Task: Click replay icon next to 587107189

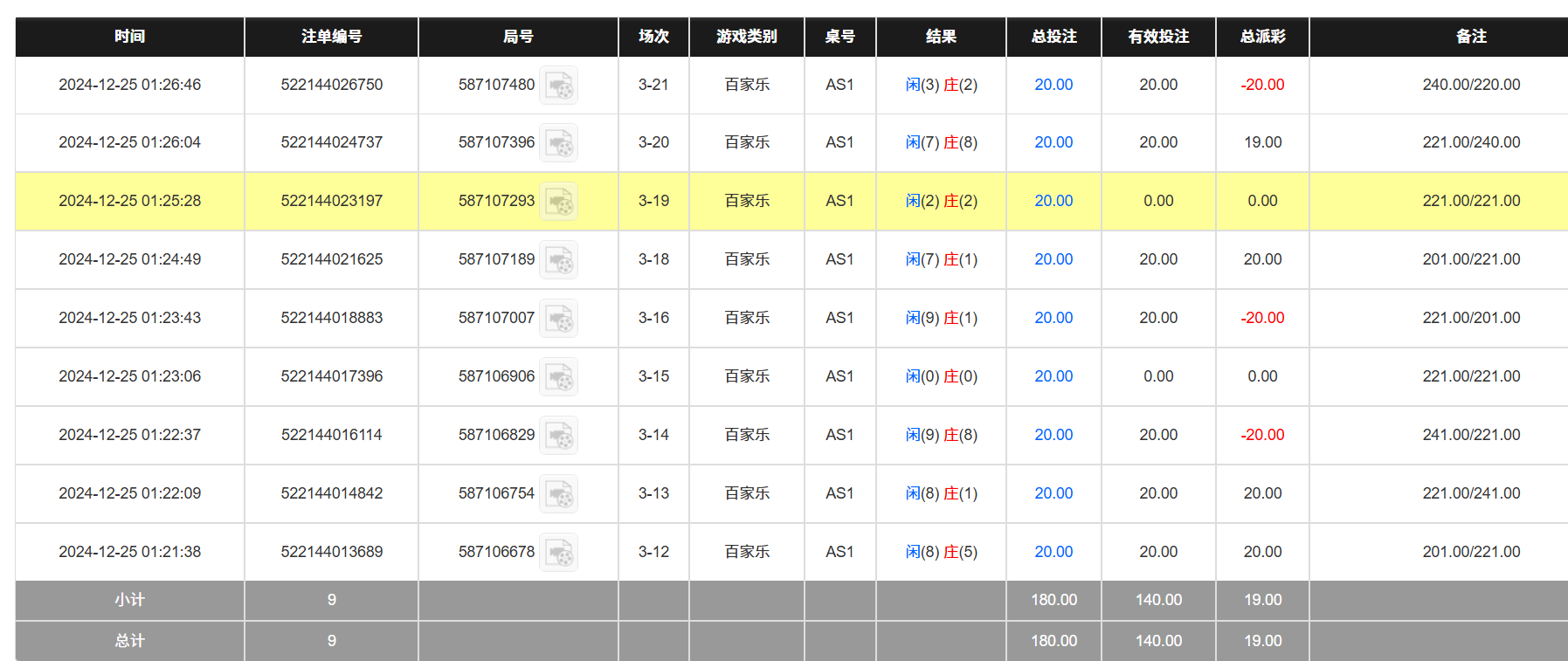Action: pos(558,260)
